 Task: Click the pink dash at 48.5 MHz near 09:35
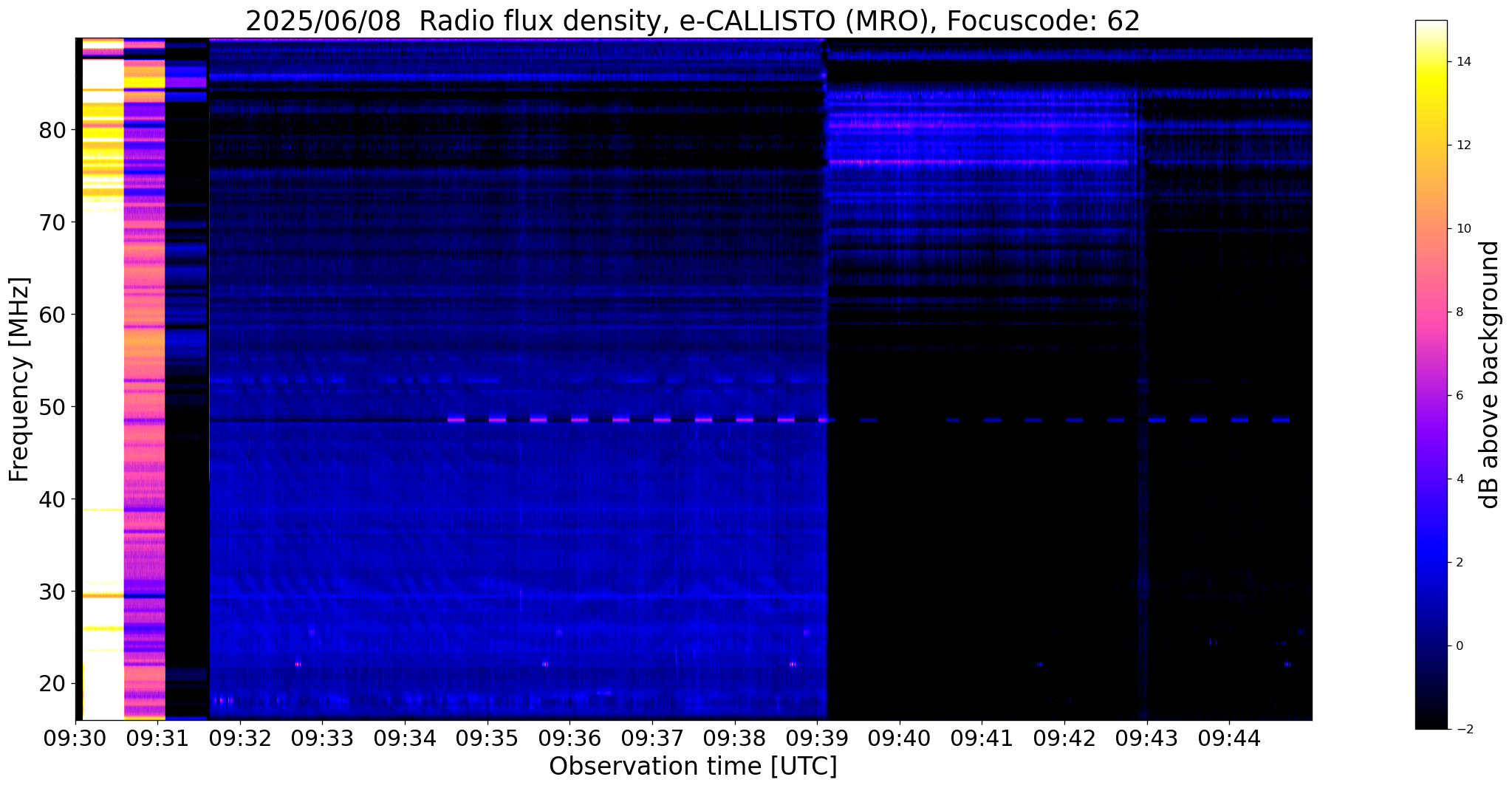click(x=497, y=419)
